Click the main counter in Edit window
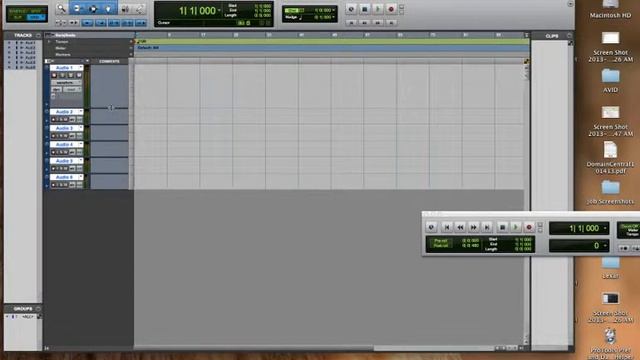 [197, 11]
